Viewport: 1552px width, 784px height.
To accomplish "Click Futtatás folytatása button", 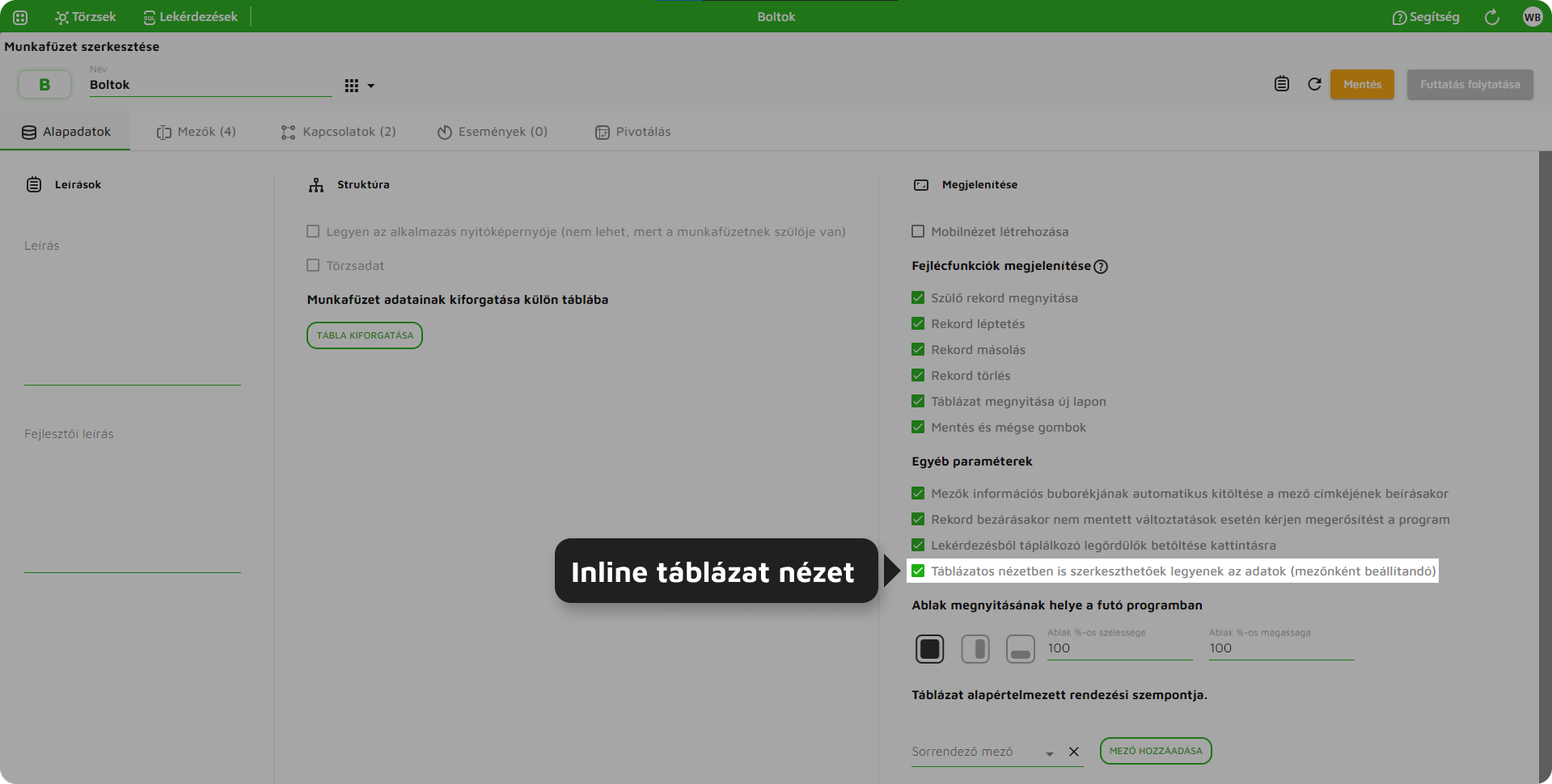I will pyautogui.click(x=1470, y=84).
